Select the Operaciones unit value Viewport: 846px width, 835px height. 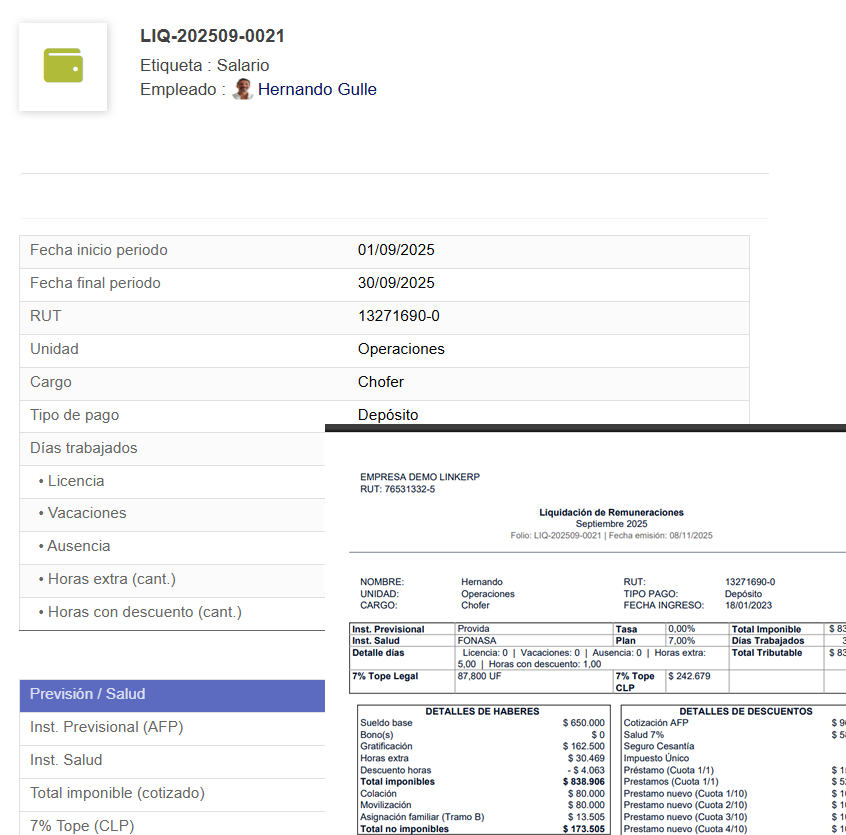(x=401, y=349)
